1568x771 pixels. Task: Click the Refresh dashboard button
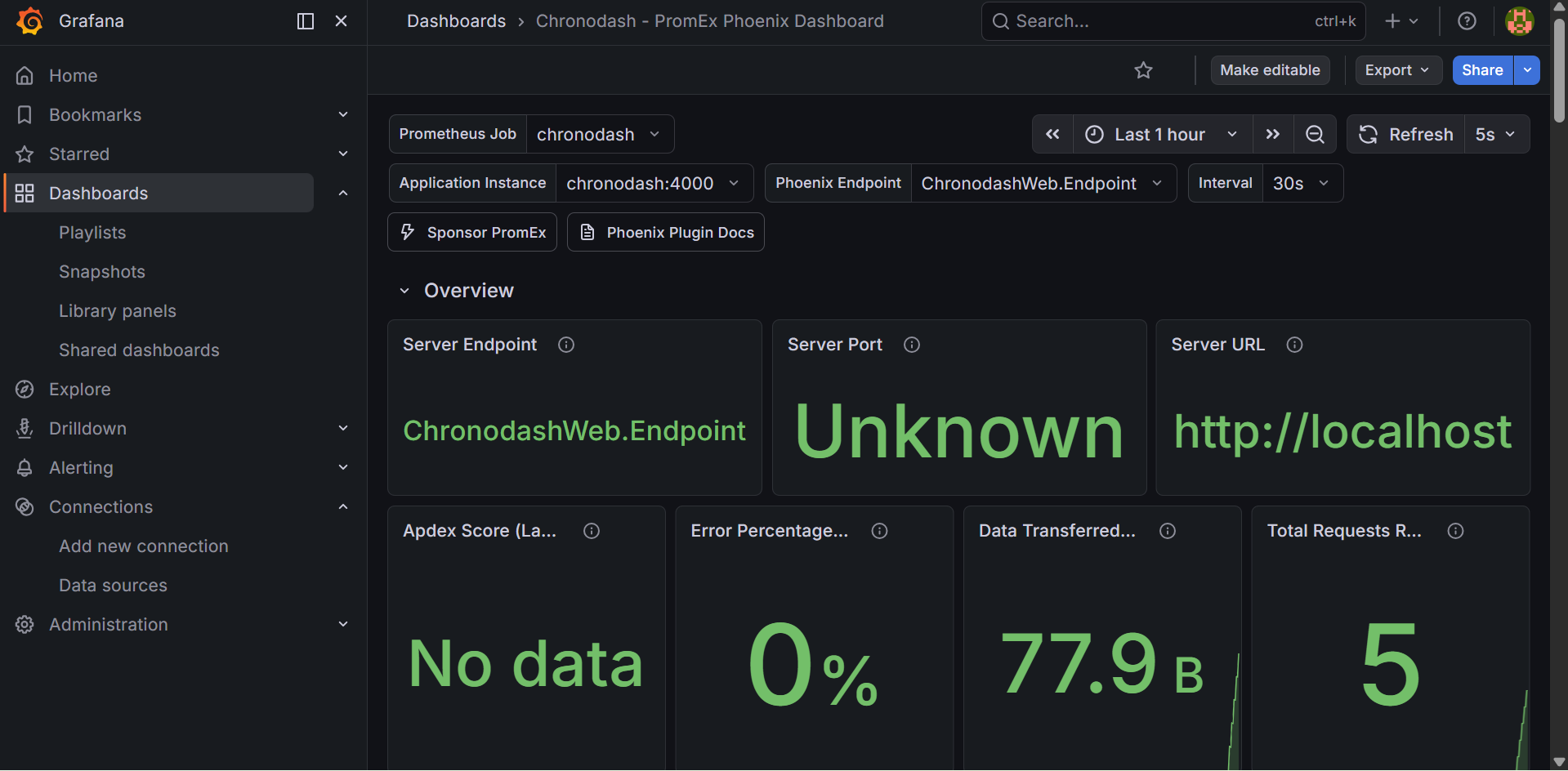1406,134
